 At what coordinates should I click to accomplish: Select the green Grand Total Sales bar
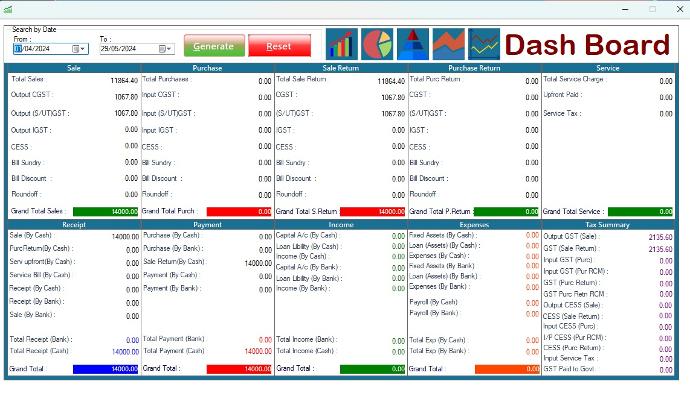(106, 211)
